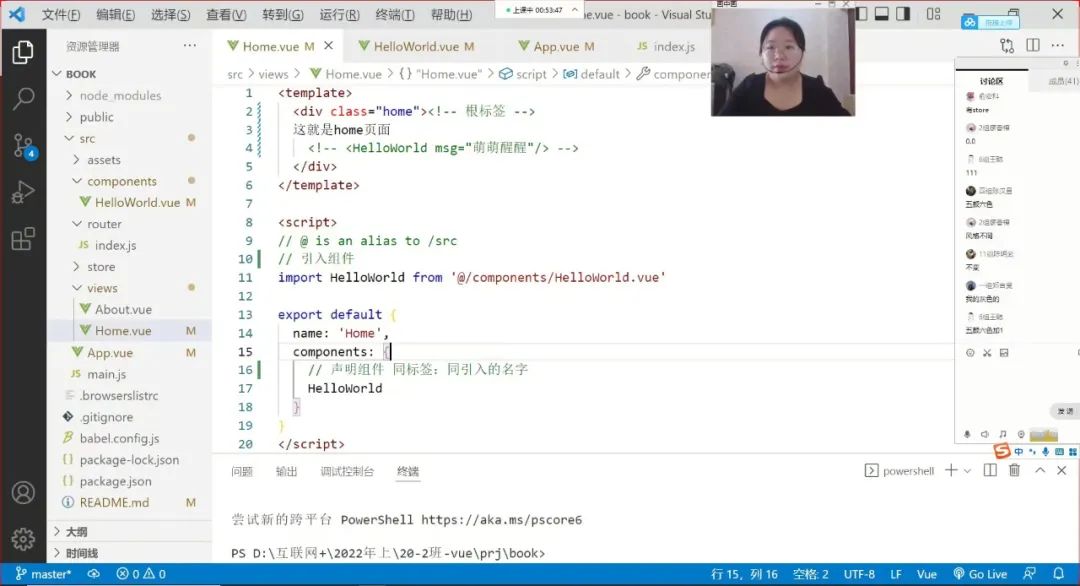Open the Accounts menu in the activity bar

click(x=23, y=492)
